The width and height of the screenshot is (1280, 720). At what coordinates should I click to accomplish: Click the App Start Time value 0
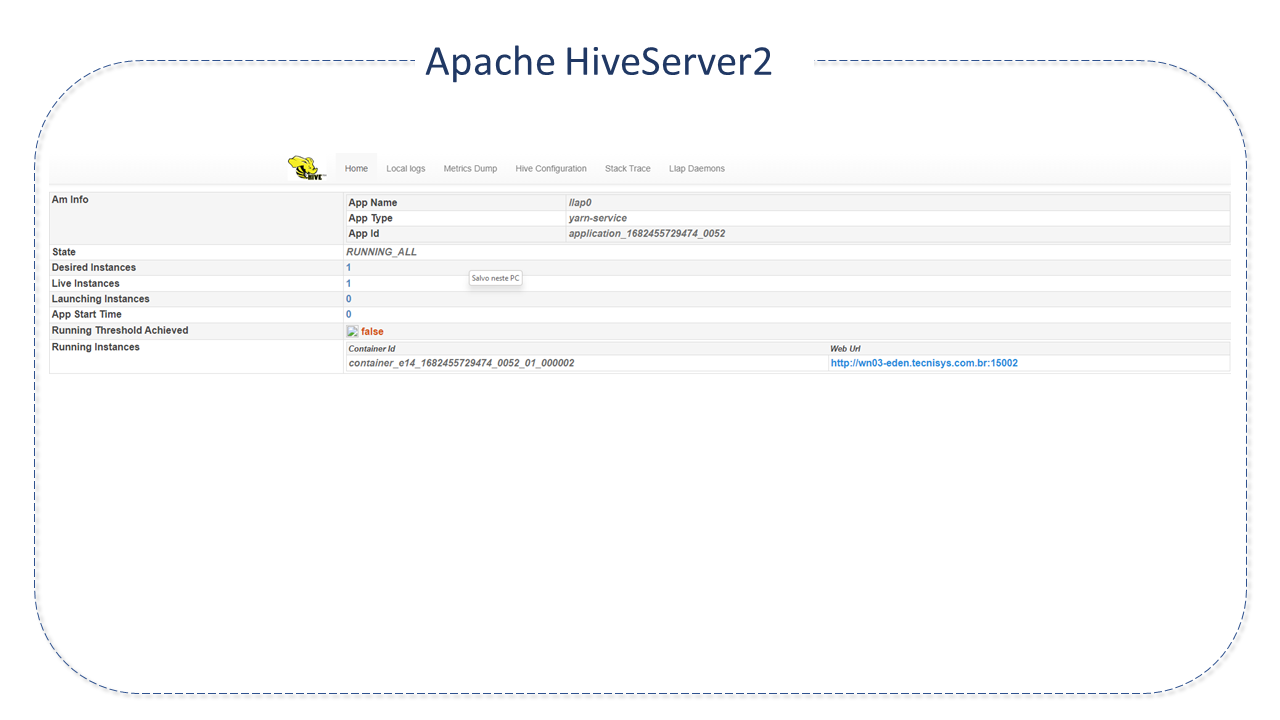348,315
